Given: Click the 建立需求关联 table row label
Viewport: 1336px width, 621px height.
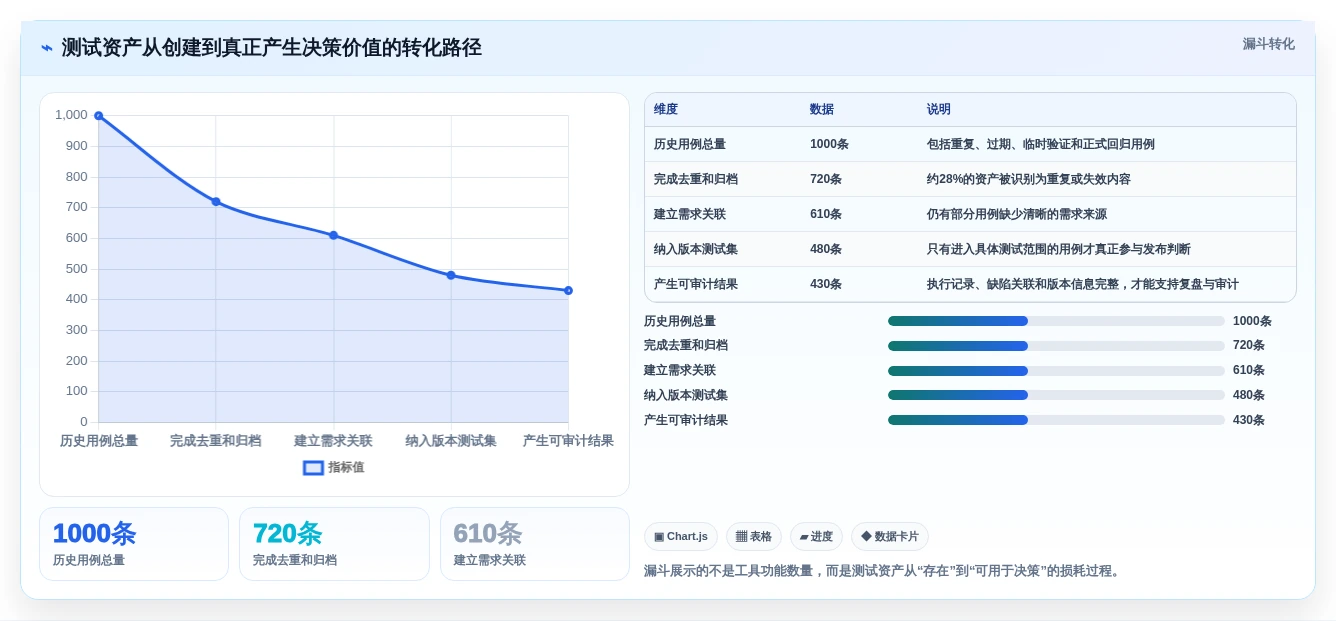Looking at the screenshot, I should click(x=690, y=214).
